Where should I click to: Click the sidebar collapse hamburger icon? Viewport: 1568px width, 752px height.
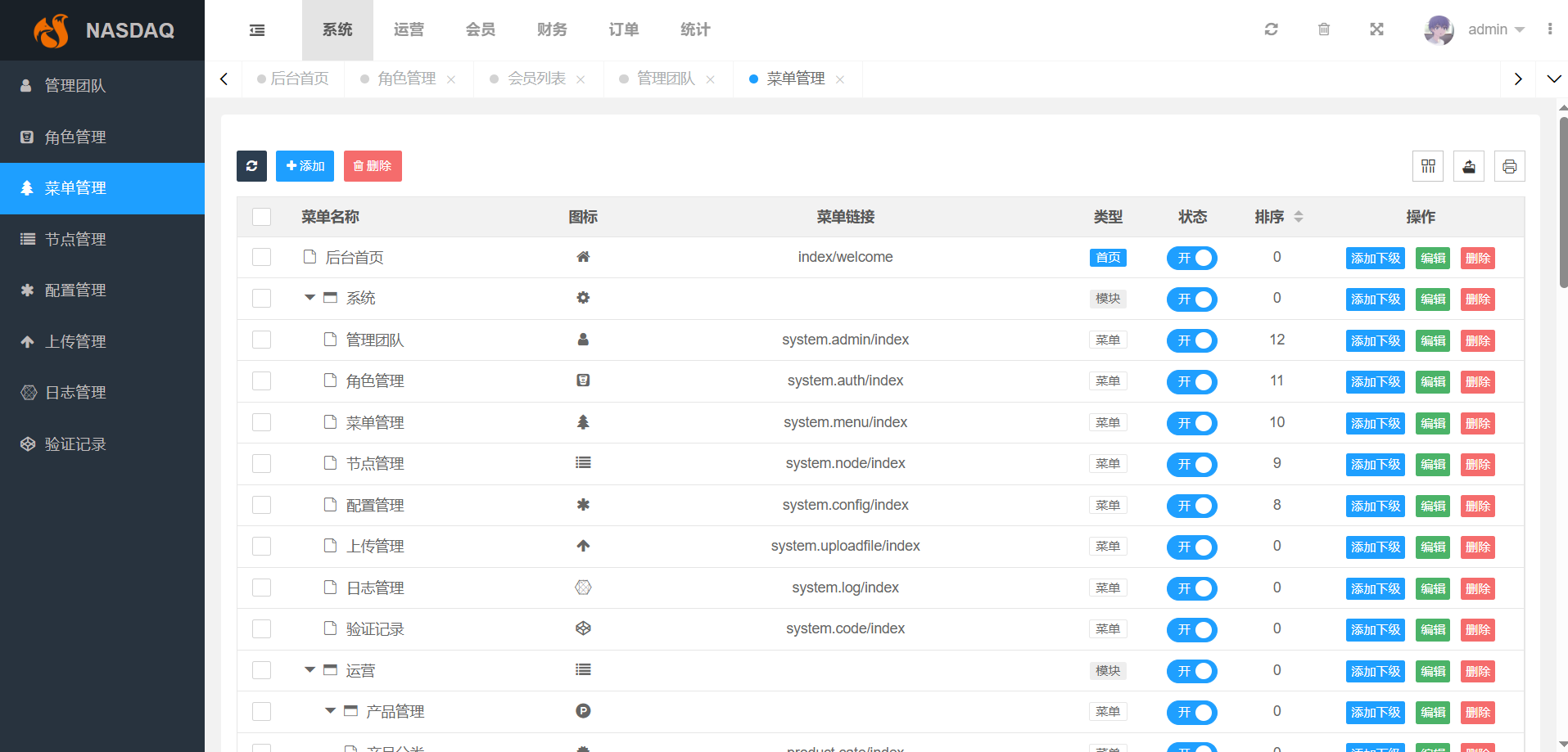point(256,30)
